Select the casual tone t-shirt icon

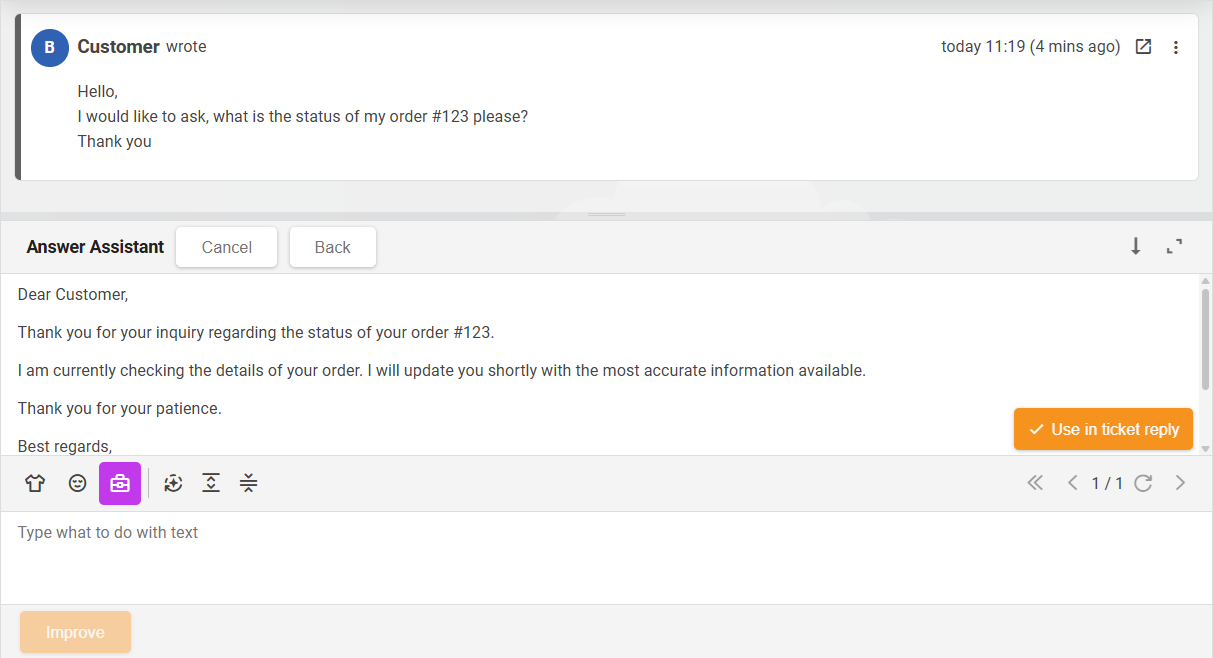click(35, 484)
